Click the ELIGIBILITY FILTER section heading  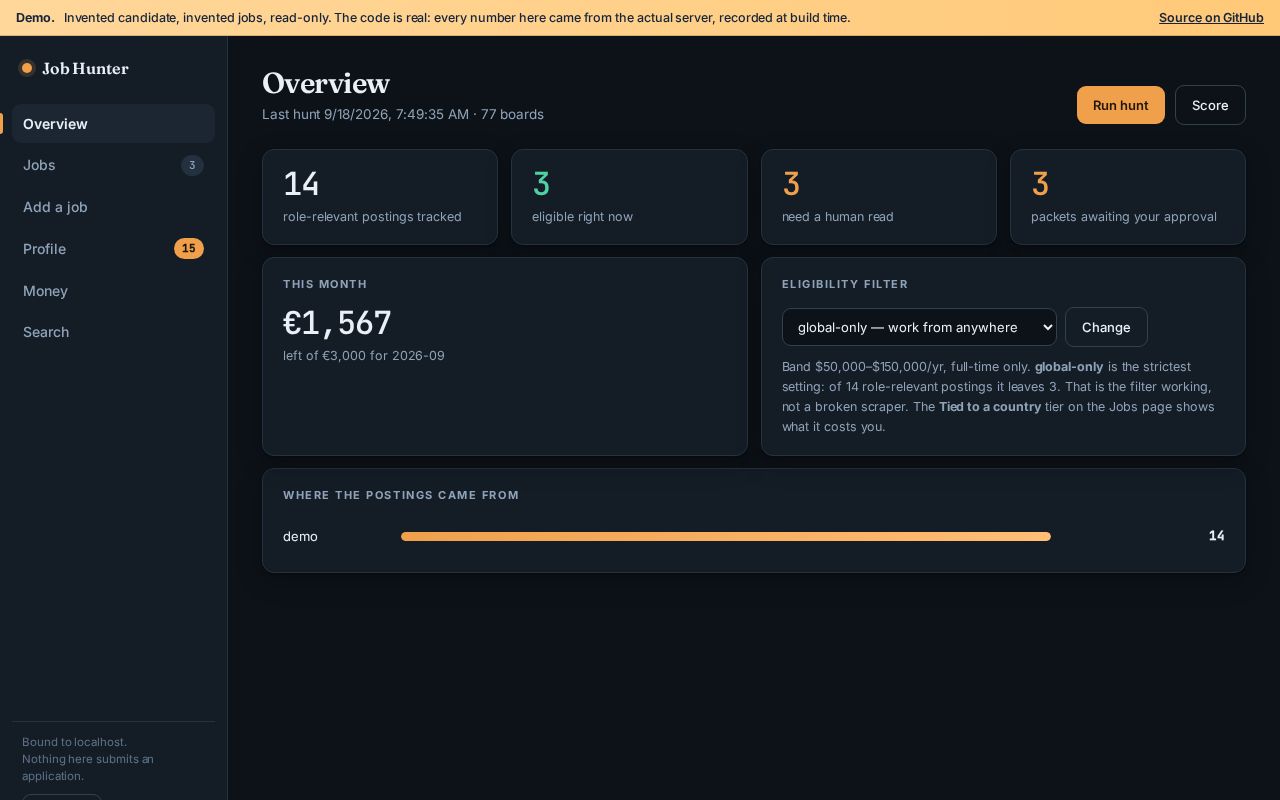click(845, 284)
